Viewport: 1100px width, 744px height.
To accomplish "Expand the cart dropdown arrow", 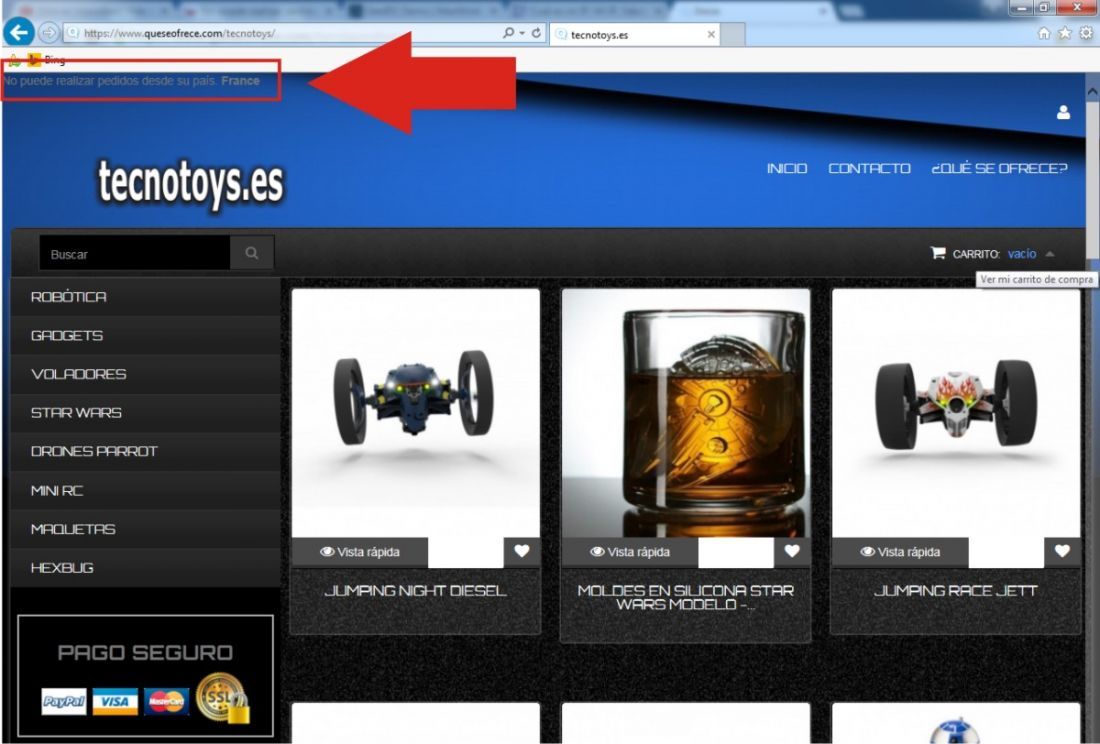I will [x=1049, y=254].
